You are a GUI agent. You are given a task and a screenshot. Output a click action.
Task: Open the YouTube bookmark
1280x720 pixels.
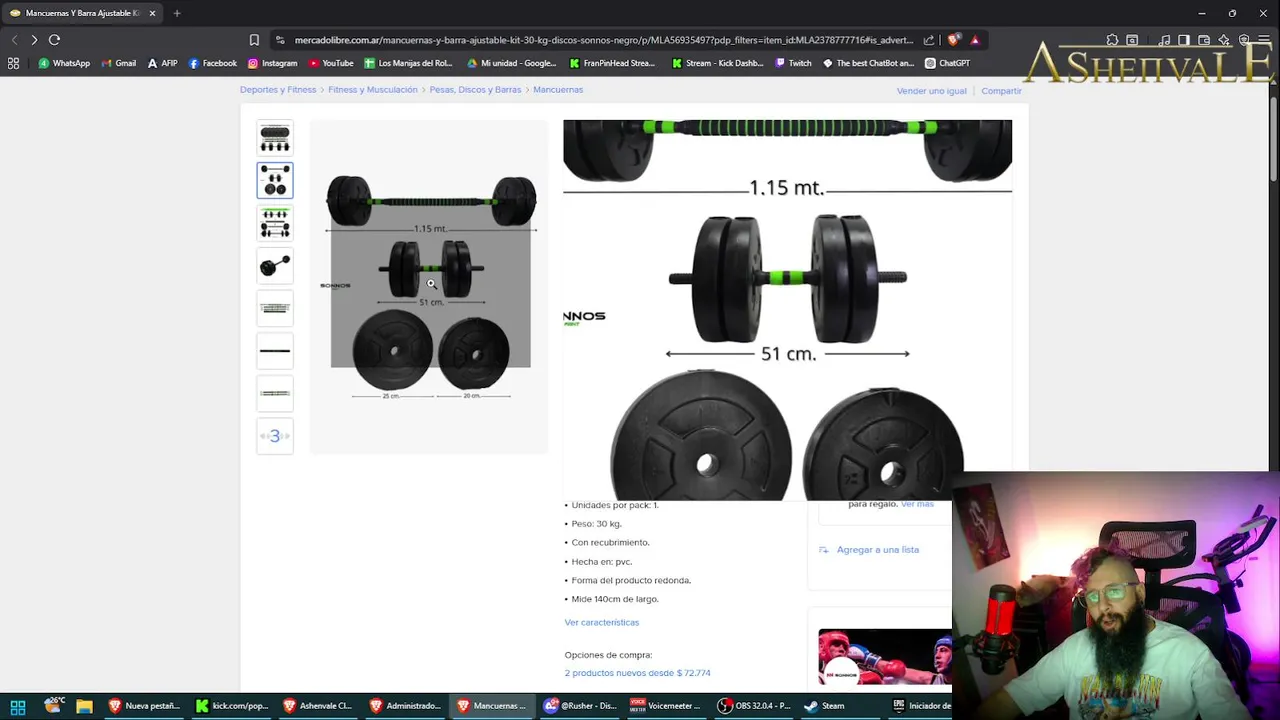331,63
